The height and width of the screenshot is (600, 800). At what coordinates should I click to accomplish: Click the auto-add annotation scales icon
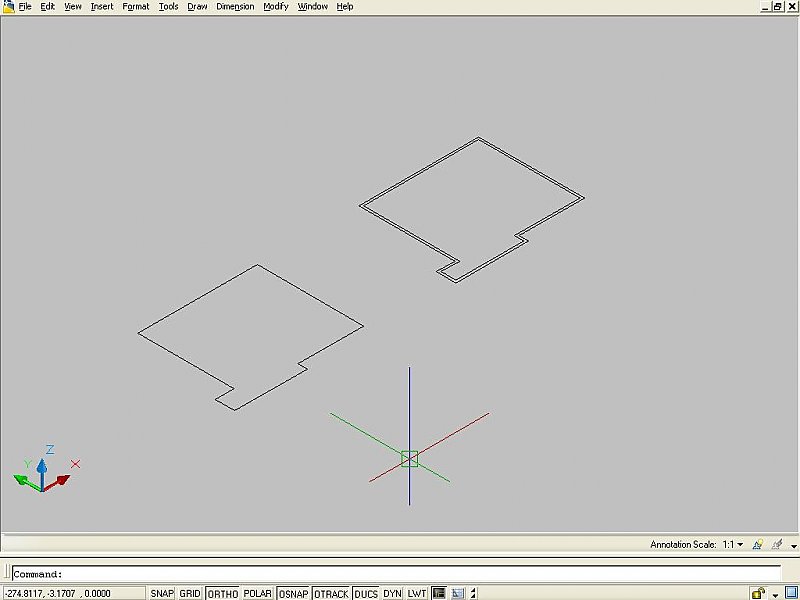click(777, 544)
